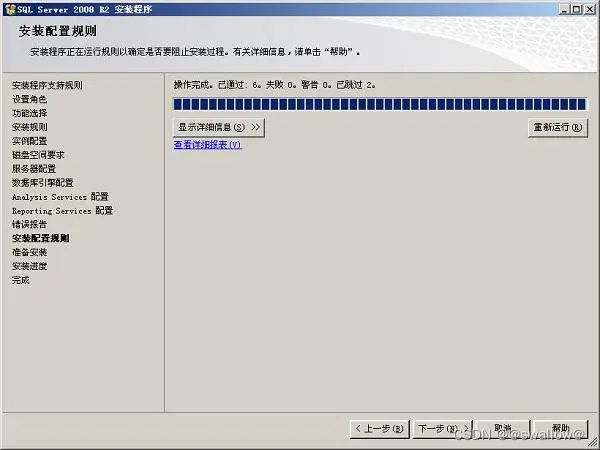The height and width of the screenshot is (450, 600).
Task: Select 安装规则 step in sidebar
Action: [29, 127]
